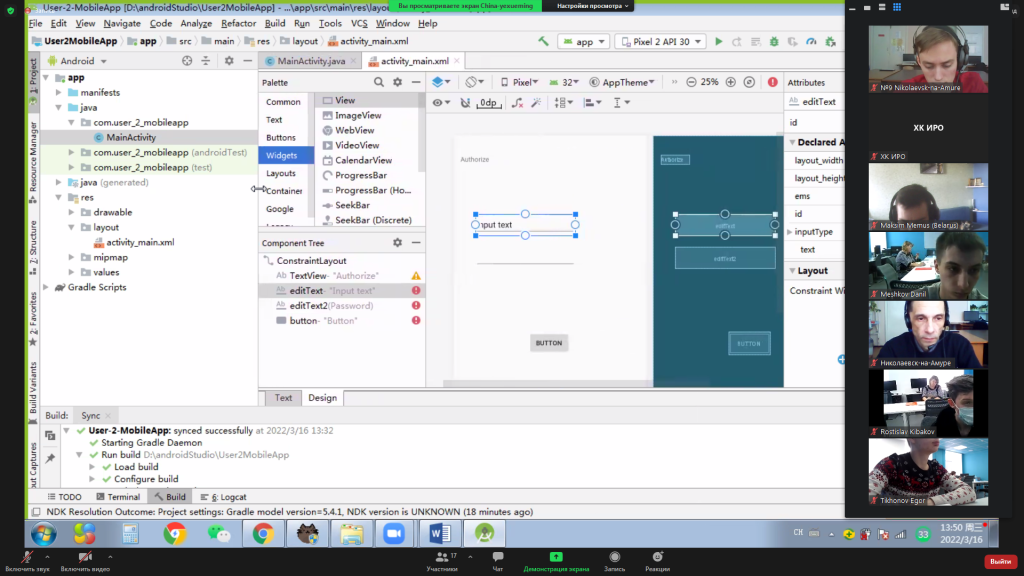Minimize the Palette panel
The image size is (1024, 576).
point(416,82)
